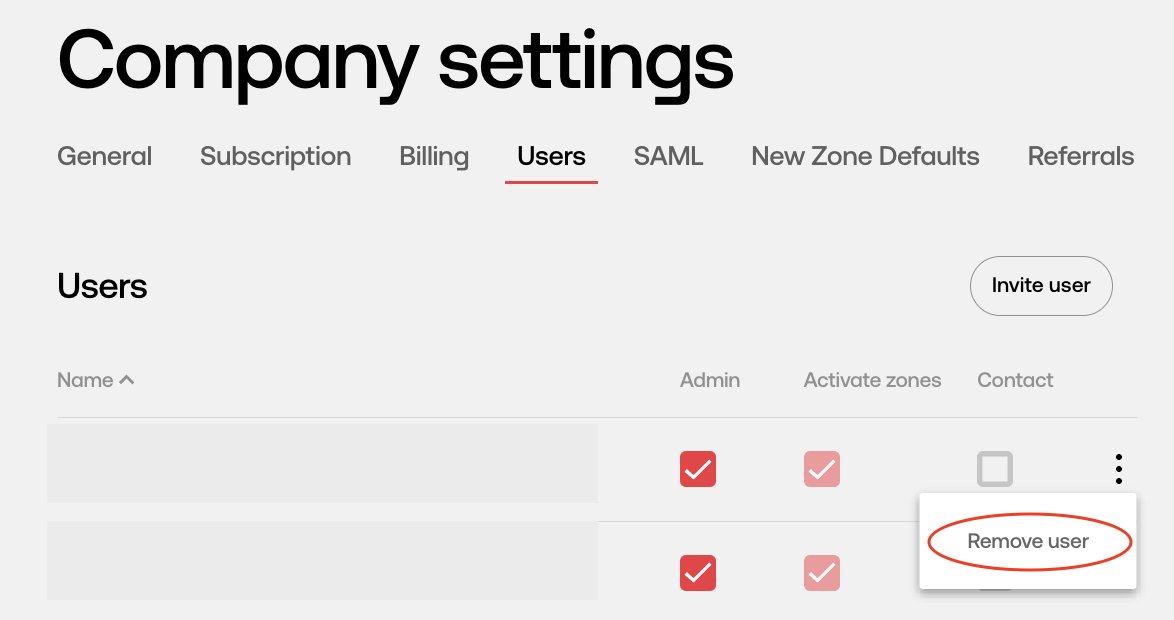
Task: Switch to the Referrals tab
Action: pyautogui.click(x=1080, y=156)
